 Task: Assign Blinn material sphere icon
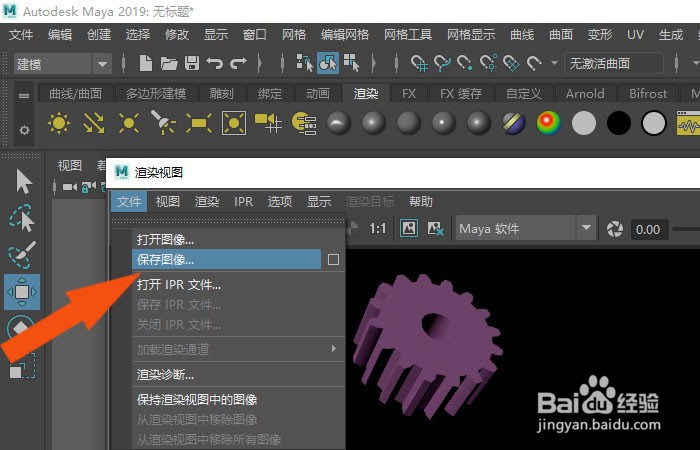tap(374, 123)
